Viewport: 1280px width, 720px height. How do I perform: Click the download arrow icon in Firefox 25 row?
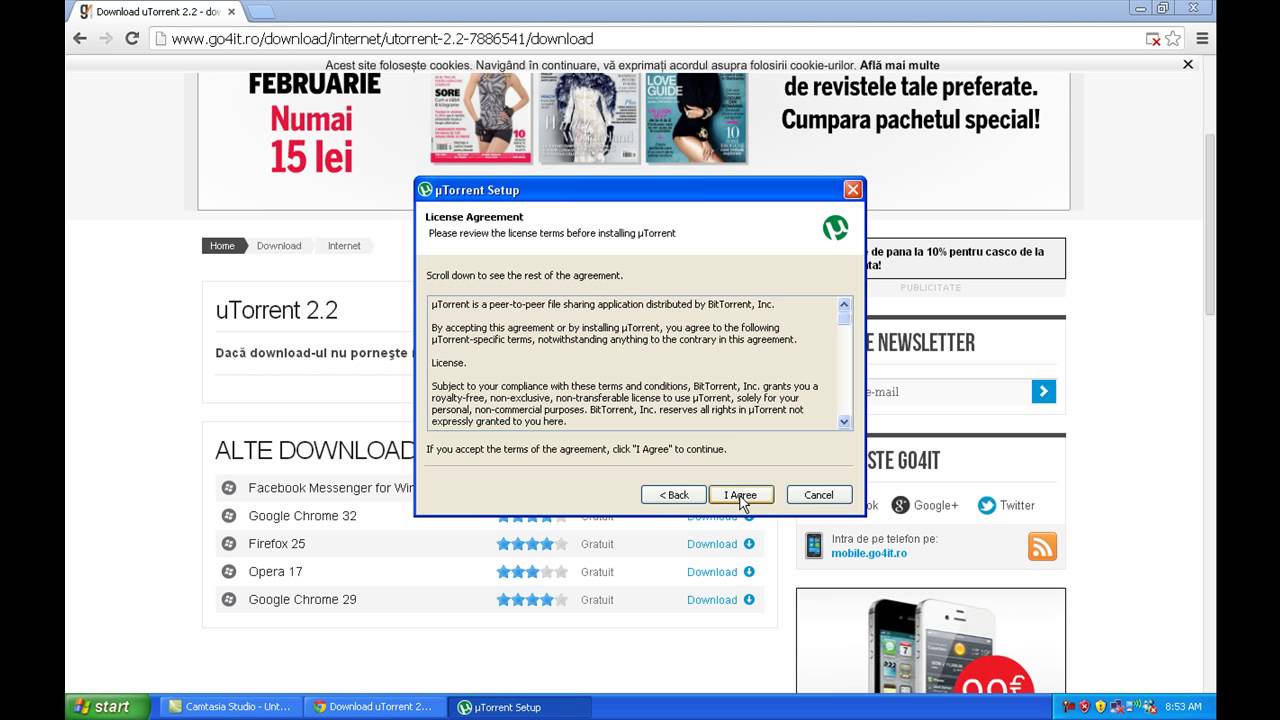(749, 544)
